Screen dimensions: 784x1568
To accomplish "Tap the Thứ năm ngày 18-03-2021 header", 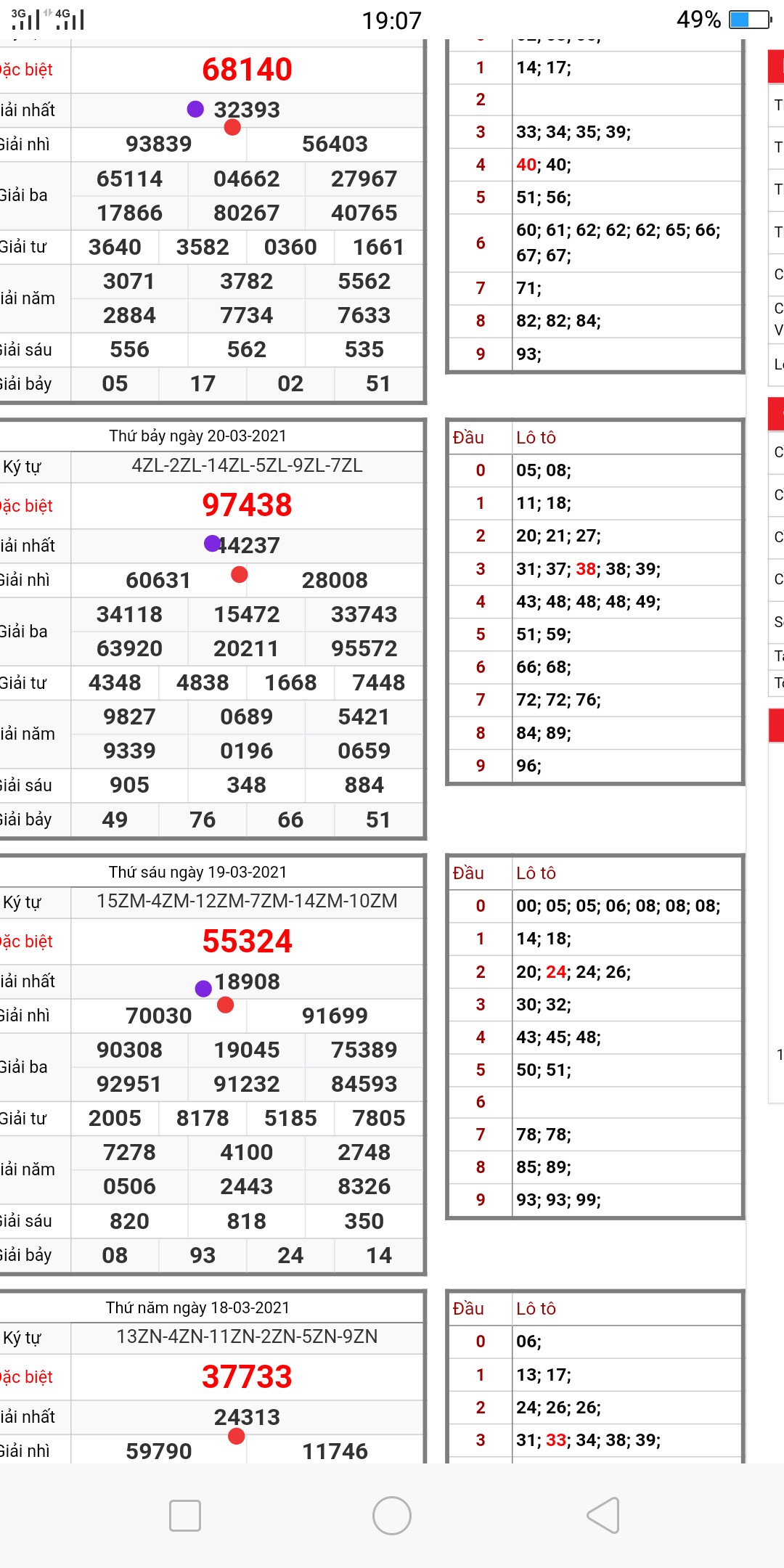I will coord(197,1307).
